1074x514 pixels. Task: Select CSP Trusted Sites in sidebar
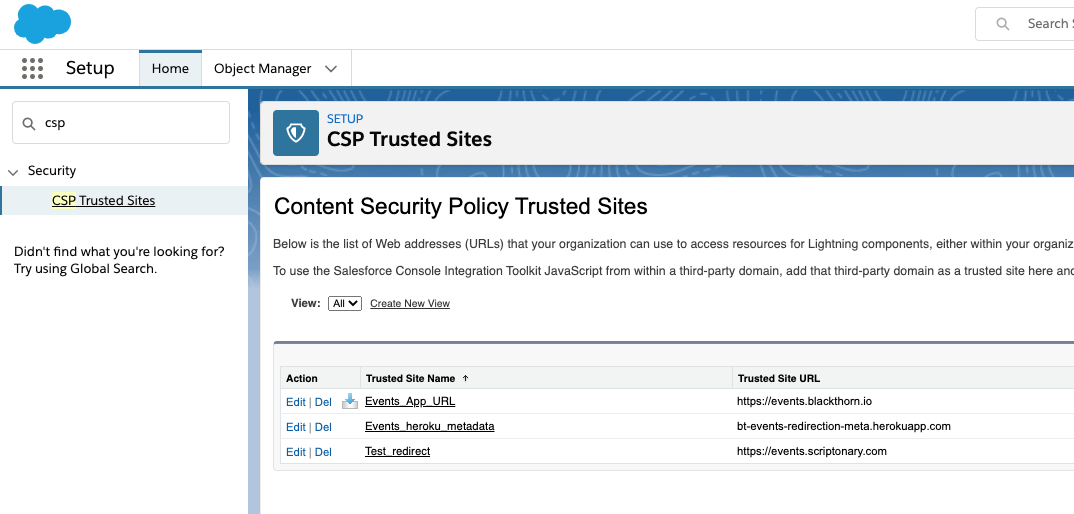(103, 200)
